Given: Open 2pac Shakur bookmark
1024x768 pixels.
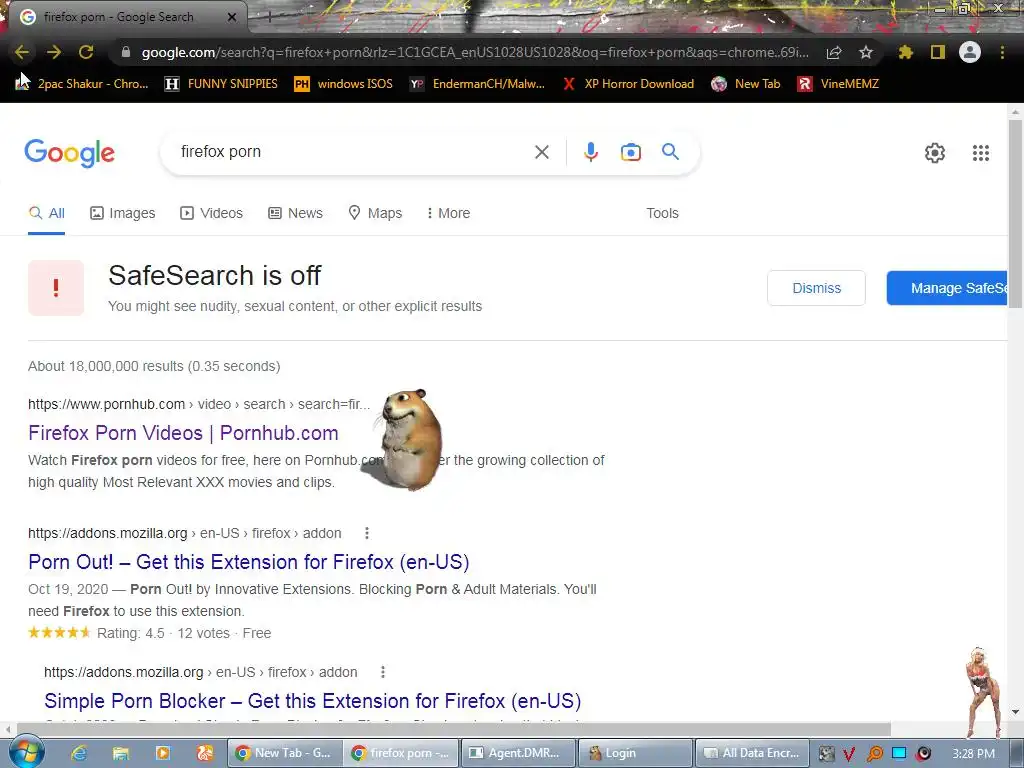Looking at the screenshot, I should click(82, 84).
